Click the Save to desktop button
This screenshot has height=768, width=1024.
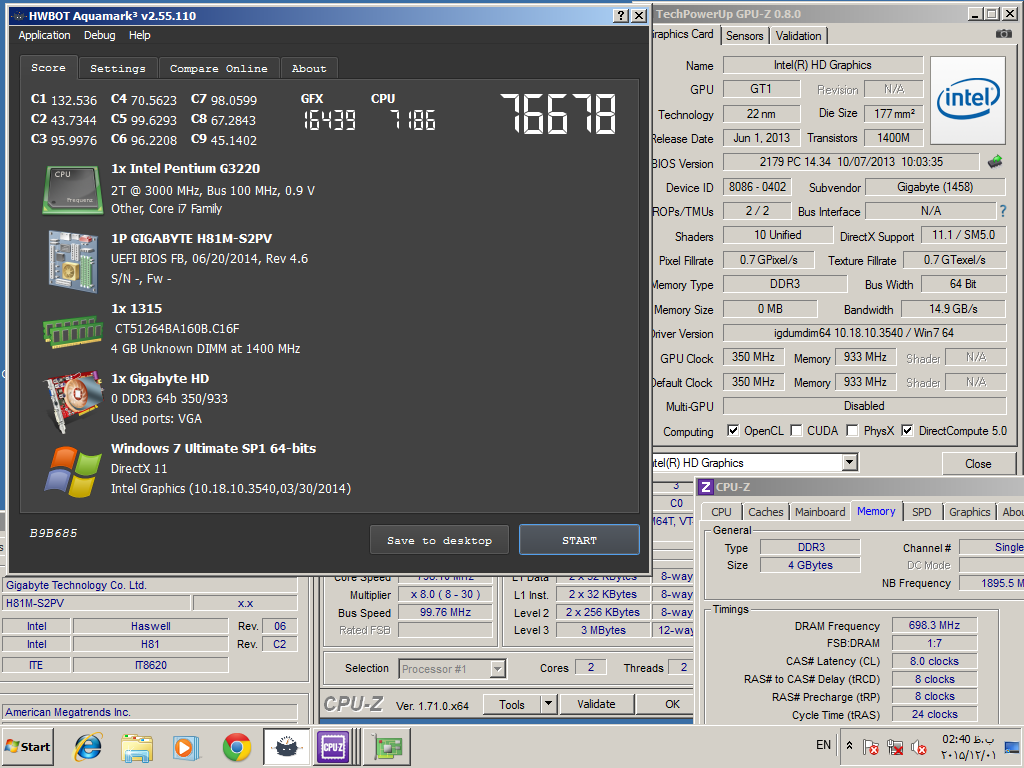point(439,540)
